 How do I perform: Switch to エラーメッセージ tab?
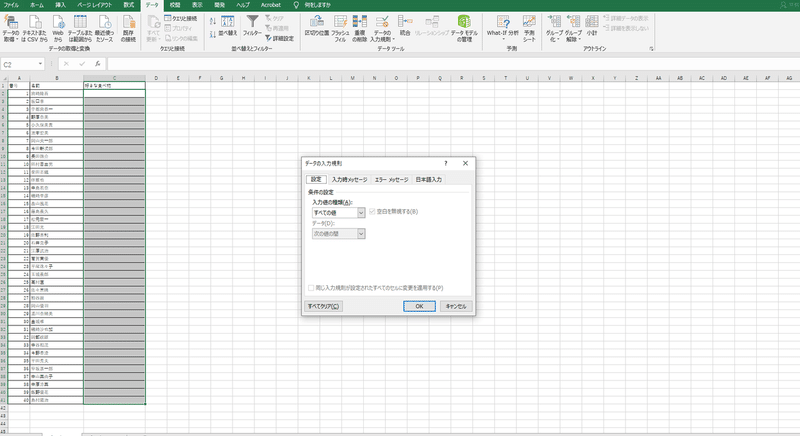[392, 179]
